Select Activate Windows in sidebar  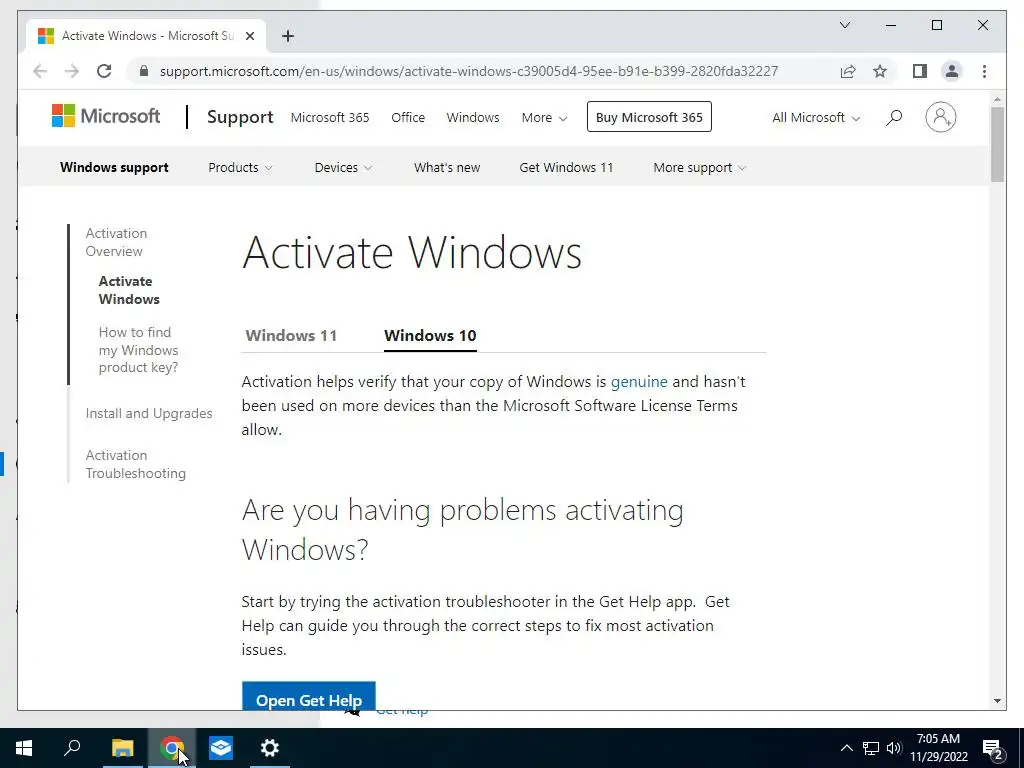click(x=129, y=290)
